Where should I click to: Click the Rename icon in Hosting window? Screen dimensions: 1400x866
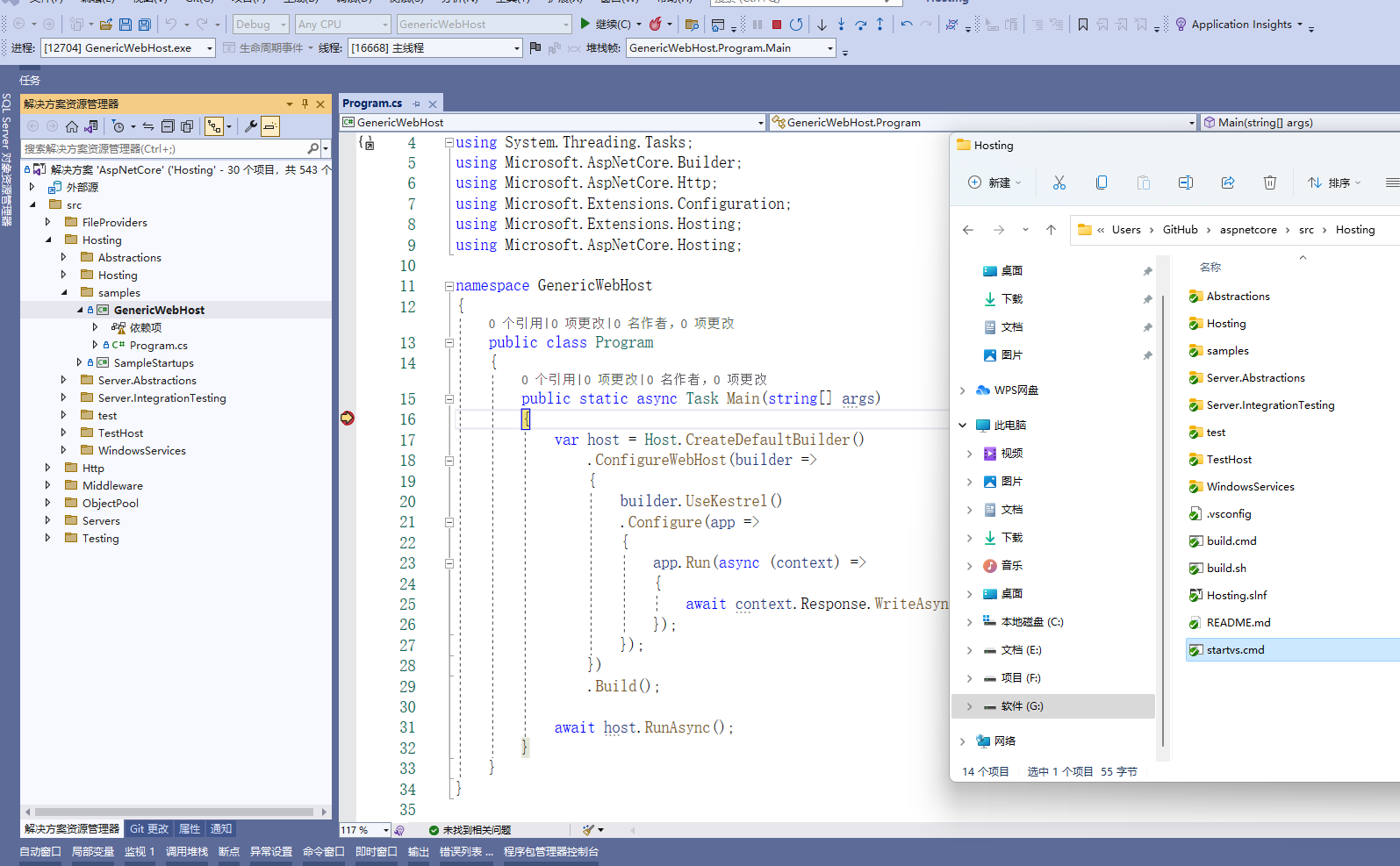[1186, 183]
